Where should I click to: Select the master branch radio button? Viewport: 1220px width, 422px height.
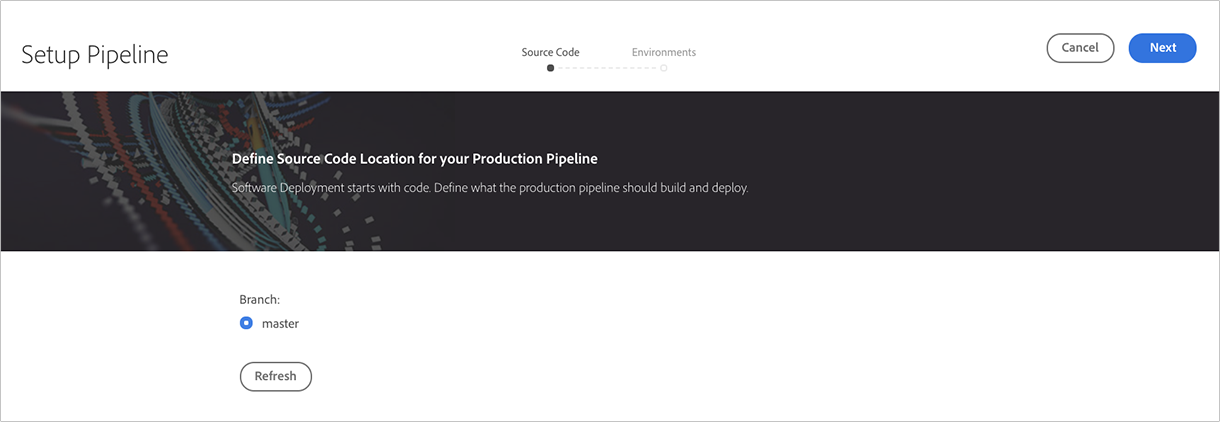246,323
